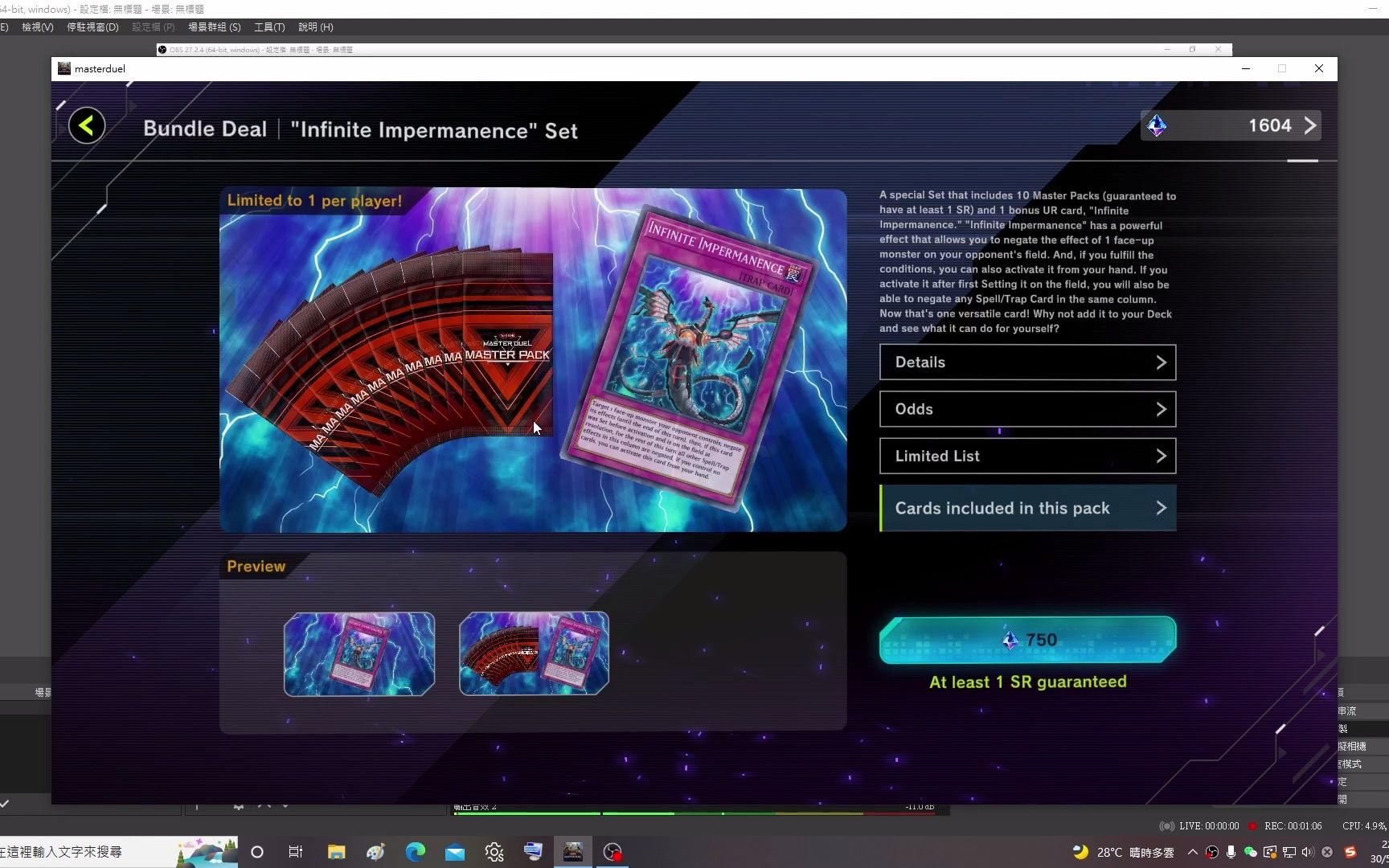The image size is (1389, 868).
Task: Select the Master Packs and card preview thumbnail
Action: point(534,653)
